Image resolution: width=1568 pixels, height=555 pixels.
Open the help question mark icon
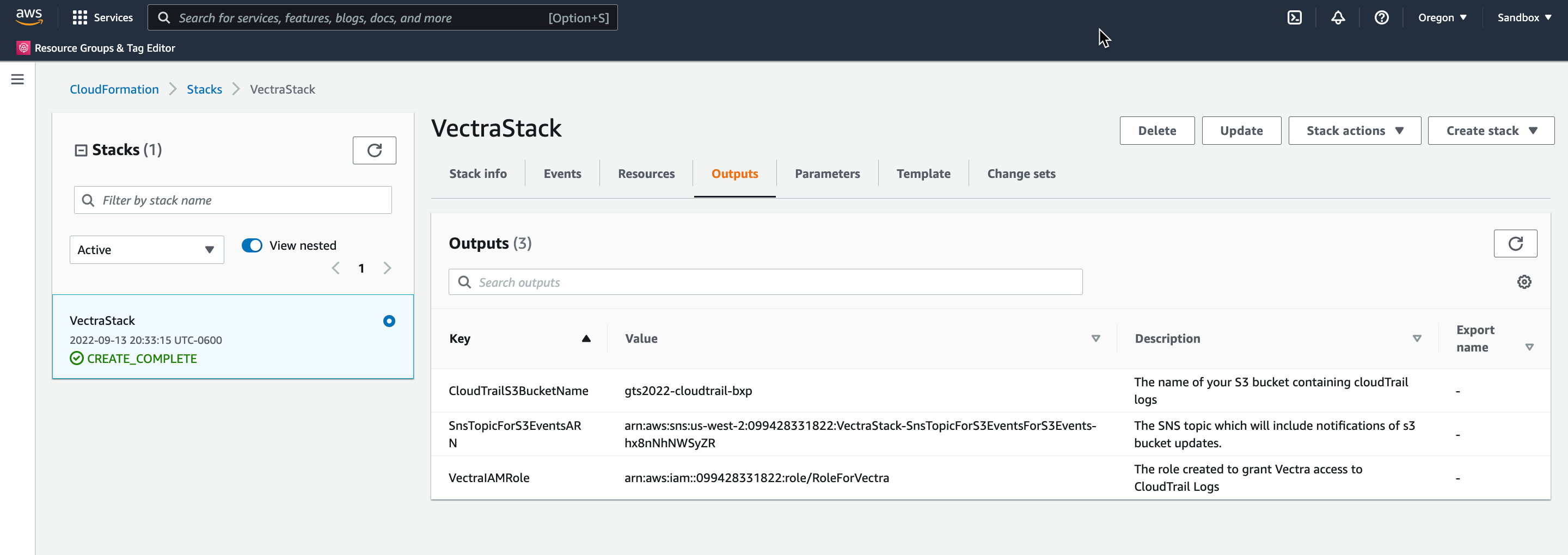click(x=1381, y=17)
